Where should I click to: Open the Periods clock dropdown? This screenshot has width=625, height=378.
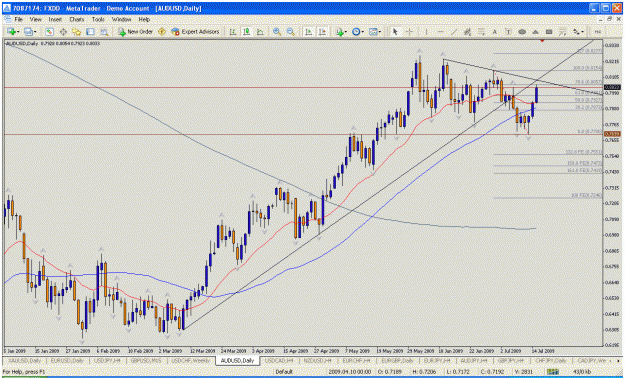coord(357,32)
